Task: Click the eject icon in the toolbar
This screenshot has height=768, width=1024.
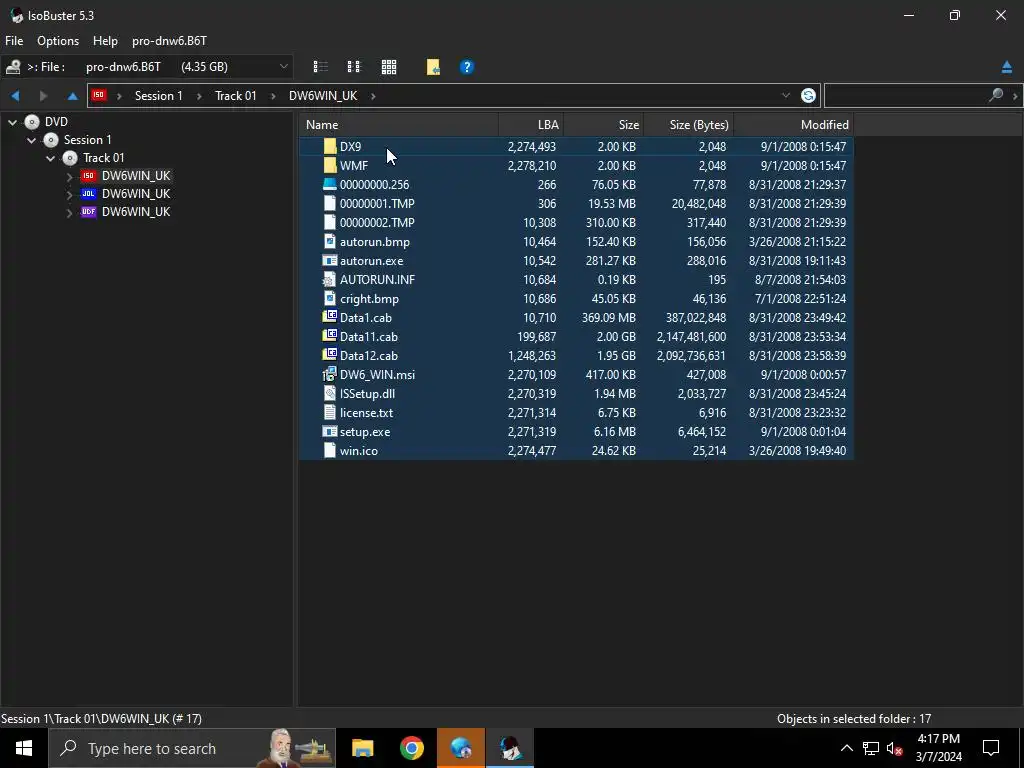Action: tap(1006, 67)
